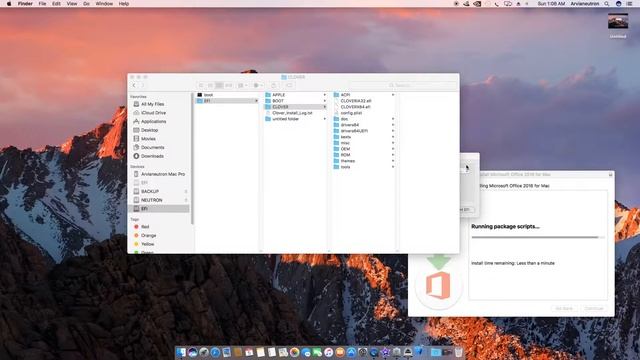Image resolution: width=640 pixels, height=360 pixels.
Task: Eject the BACKUP volume
Action: tap(186, 191)
